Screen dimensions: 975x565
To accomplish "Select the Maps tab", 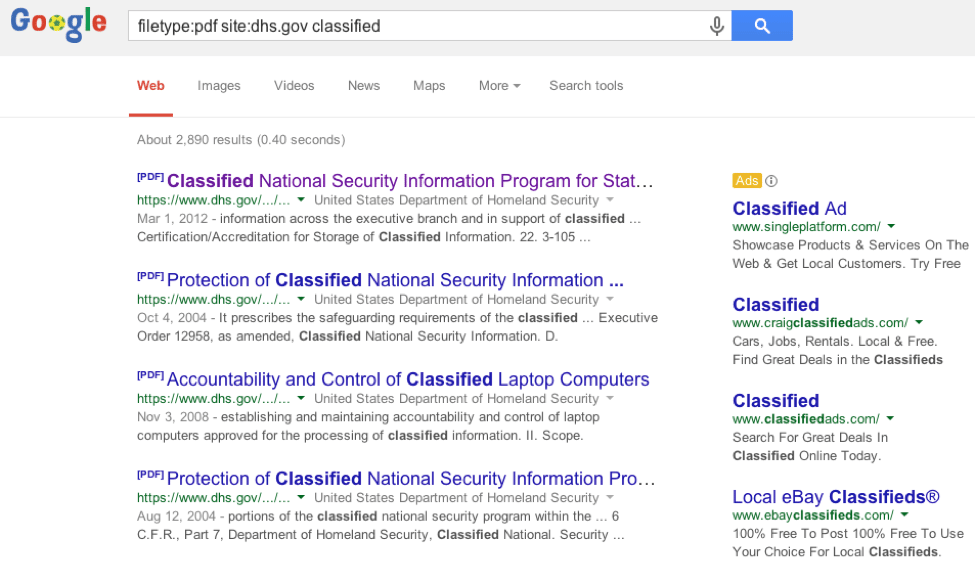I will [429, 86].
